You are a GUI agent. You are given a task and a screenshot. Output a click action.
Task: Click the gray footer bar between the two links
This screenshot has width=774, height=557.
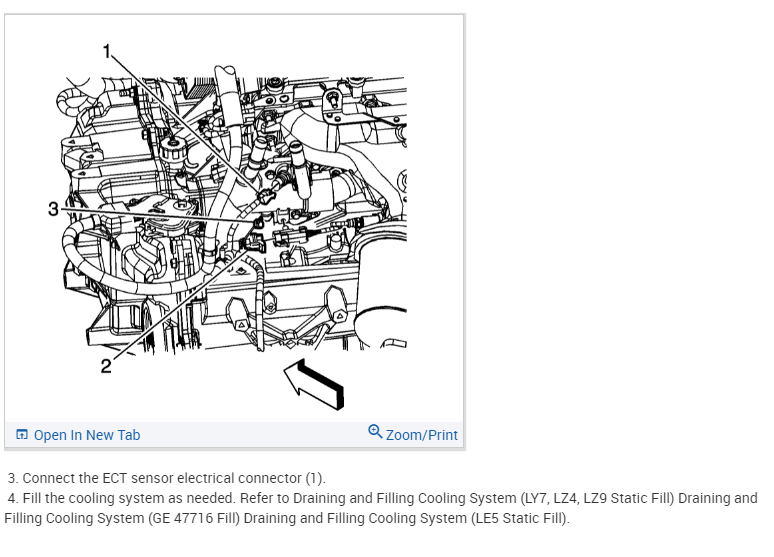pos(254,435)
